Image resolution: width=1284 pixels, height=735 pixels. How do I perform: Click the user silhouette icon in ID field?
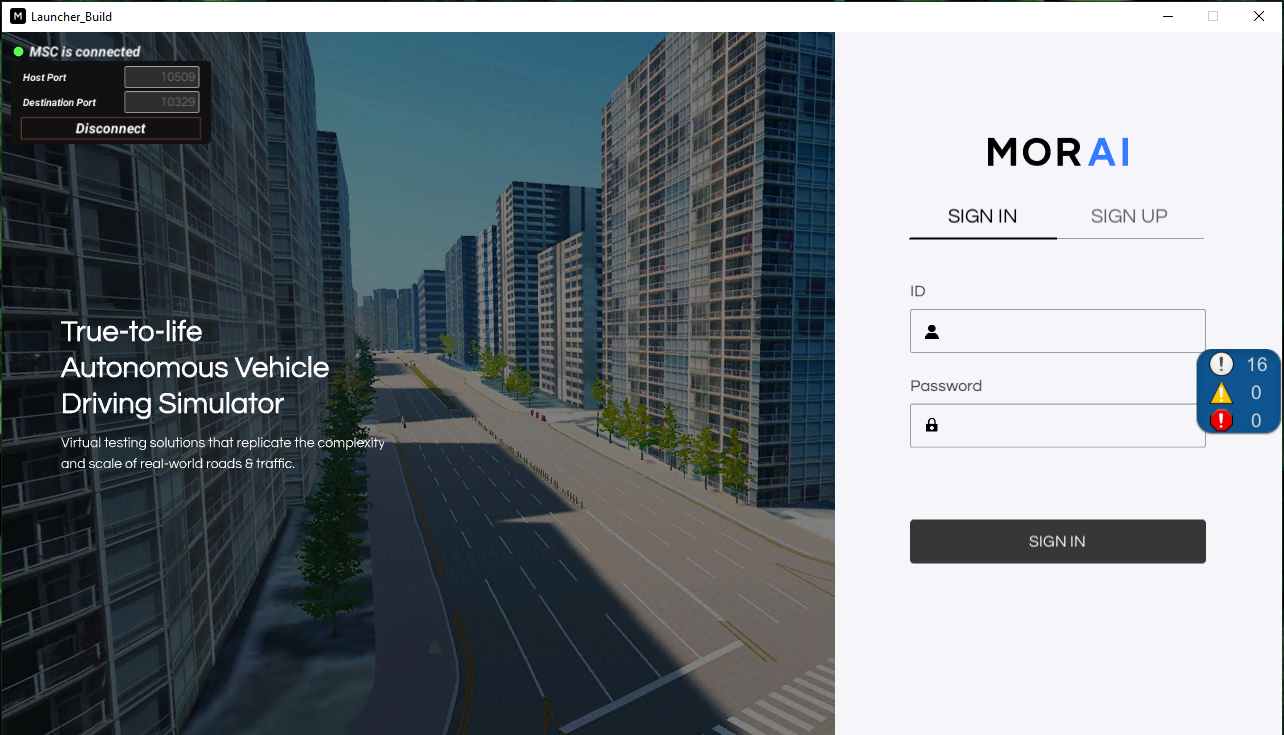click(932, 332)
